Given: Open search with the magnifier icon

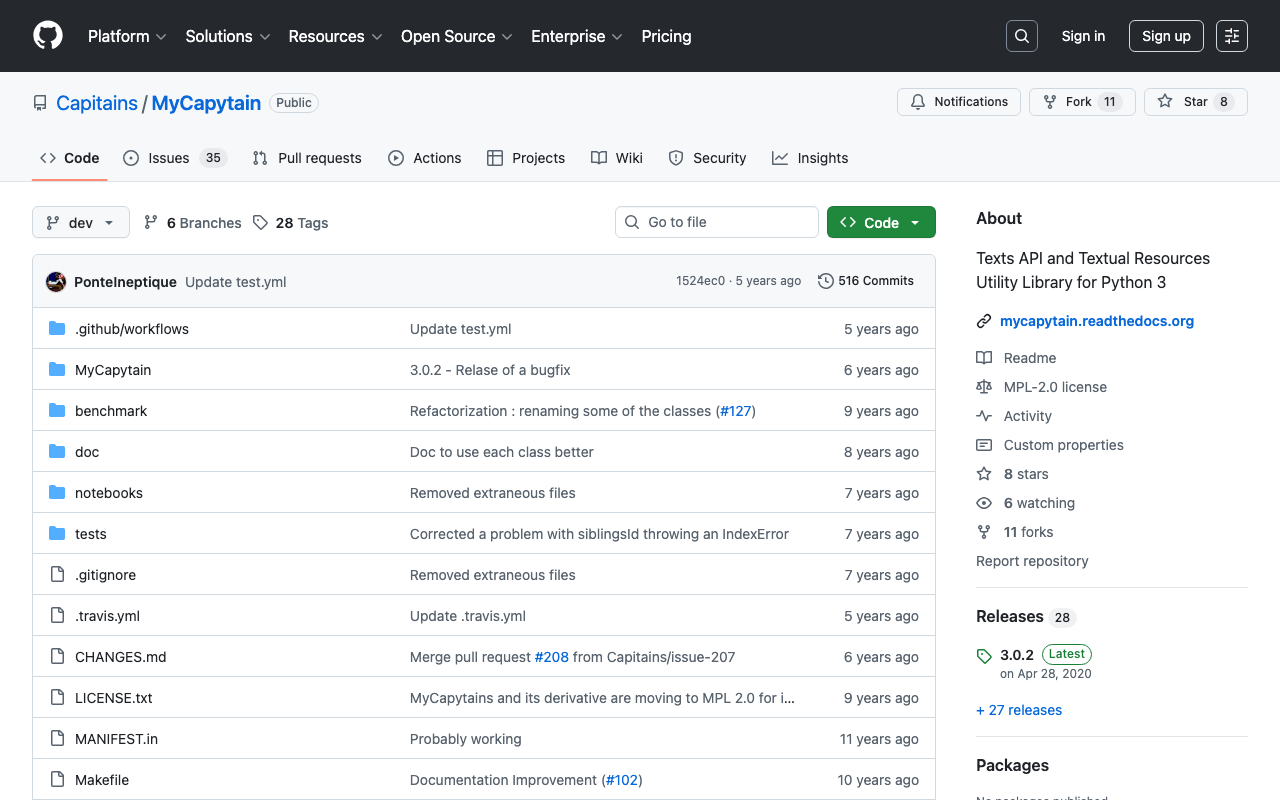Looking at the screenshot, I should click(x=1021, y=36).
